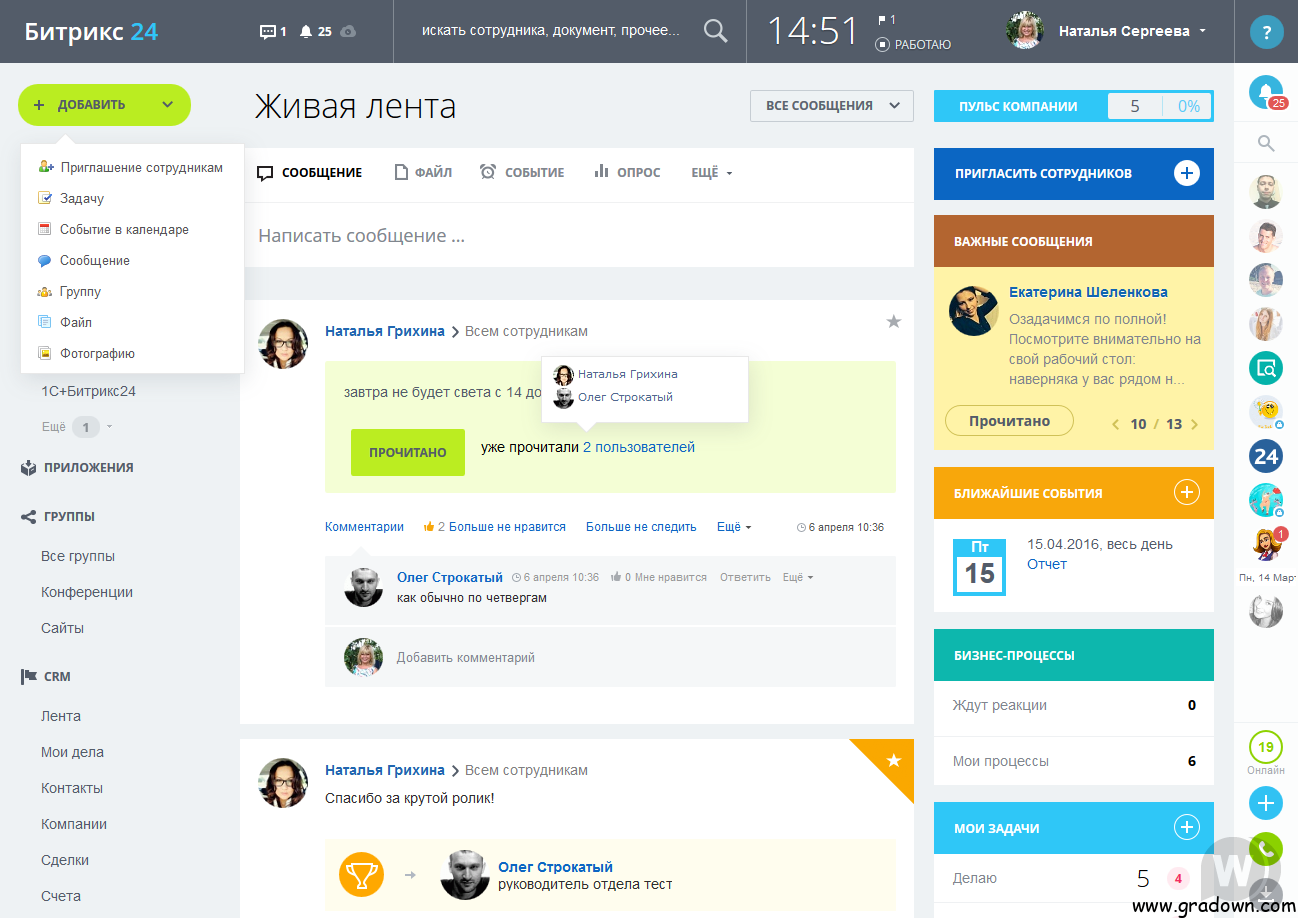This screenshot has width=1298, height=918.
Task: Open the chat messages counter icon
Action: point(272,31)
